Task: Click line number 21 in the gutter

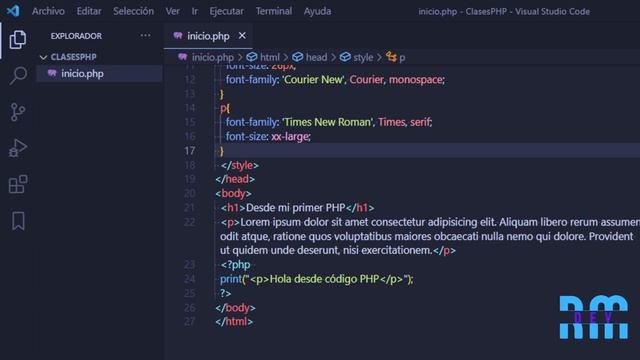Action: 189,207
